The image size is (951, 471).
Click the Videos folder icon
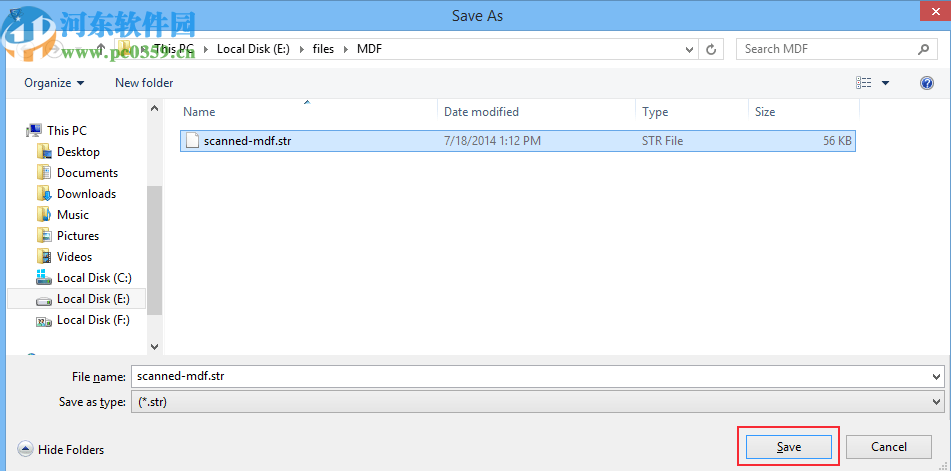(x=44, y=256)
